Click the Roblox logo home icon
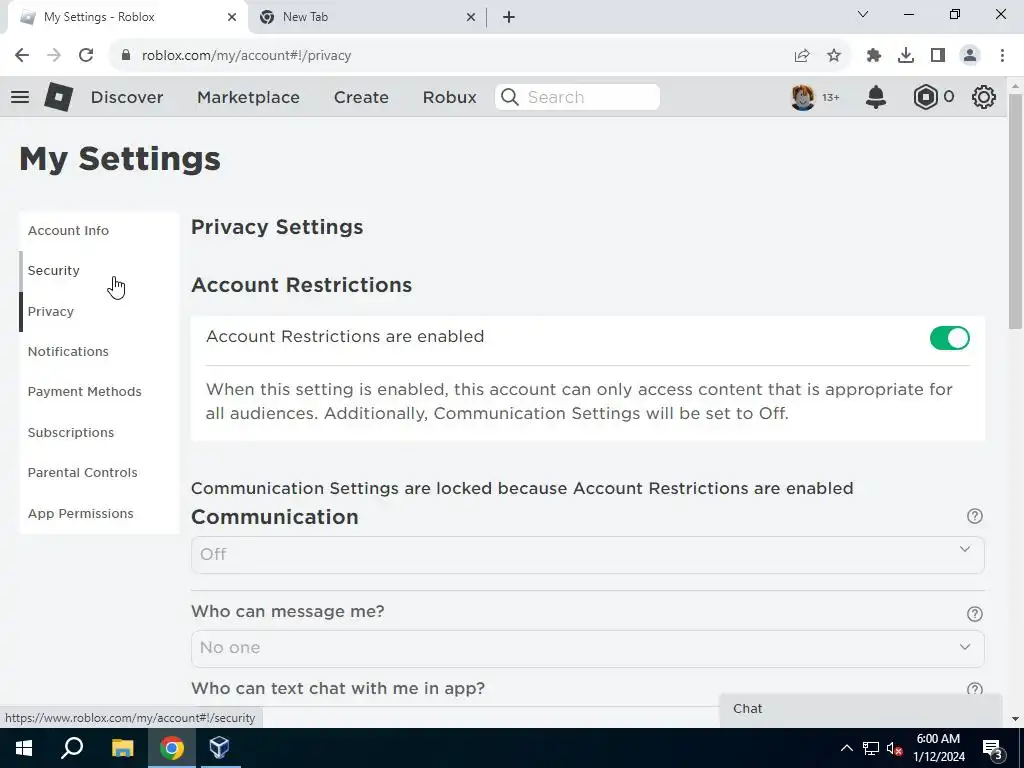1024x768 pixels. click(58, 97)
